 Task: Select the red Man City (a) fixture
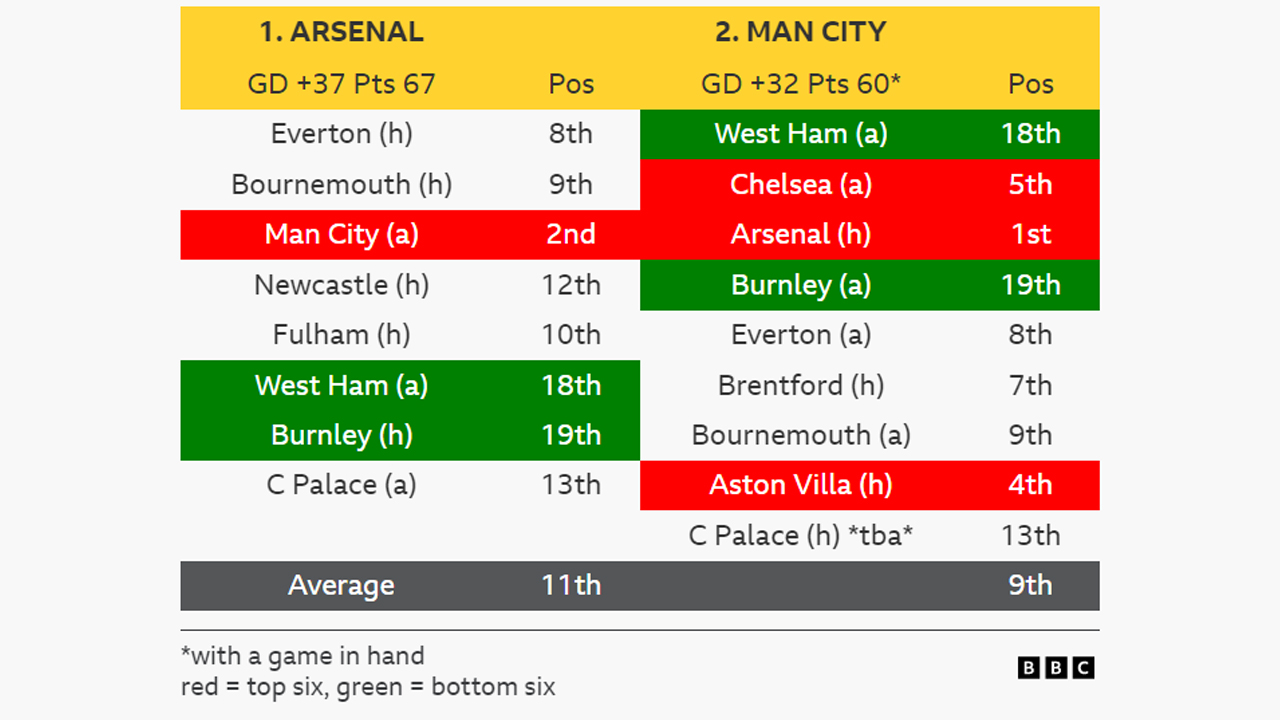click(x=341, y=235)
